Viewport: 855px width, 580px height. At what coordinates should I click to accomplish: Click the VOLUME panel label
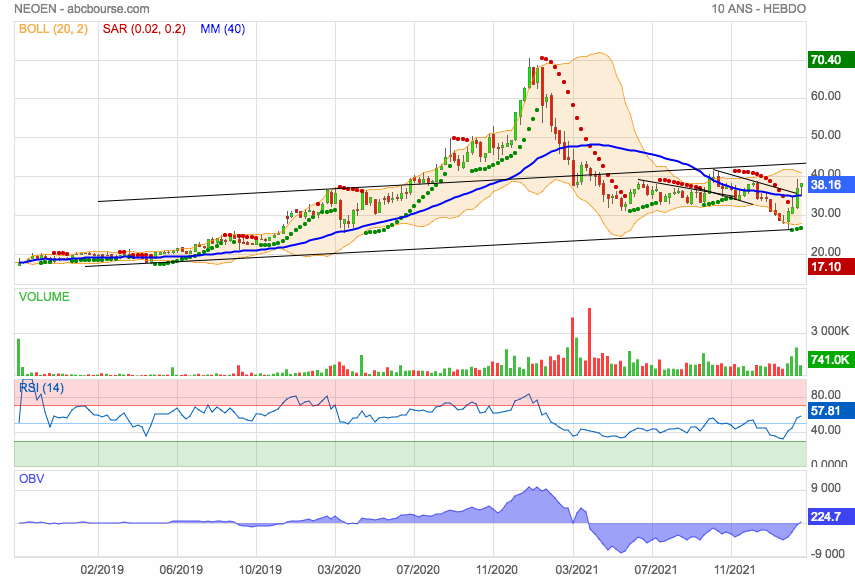44,297
